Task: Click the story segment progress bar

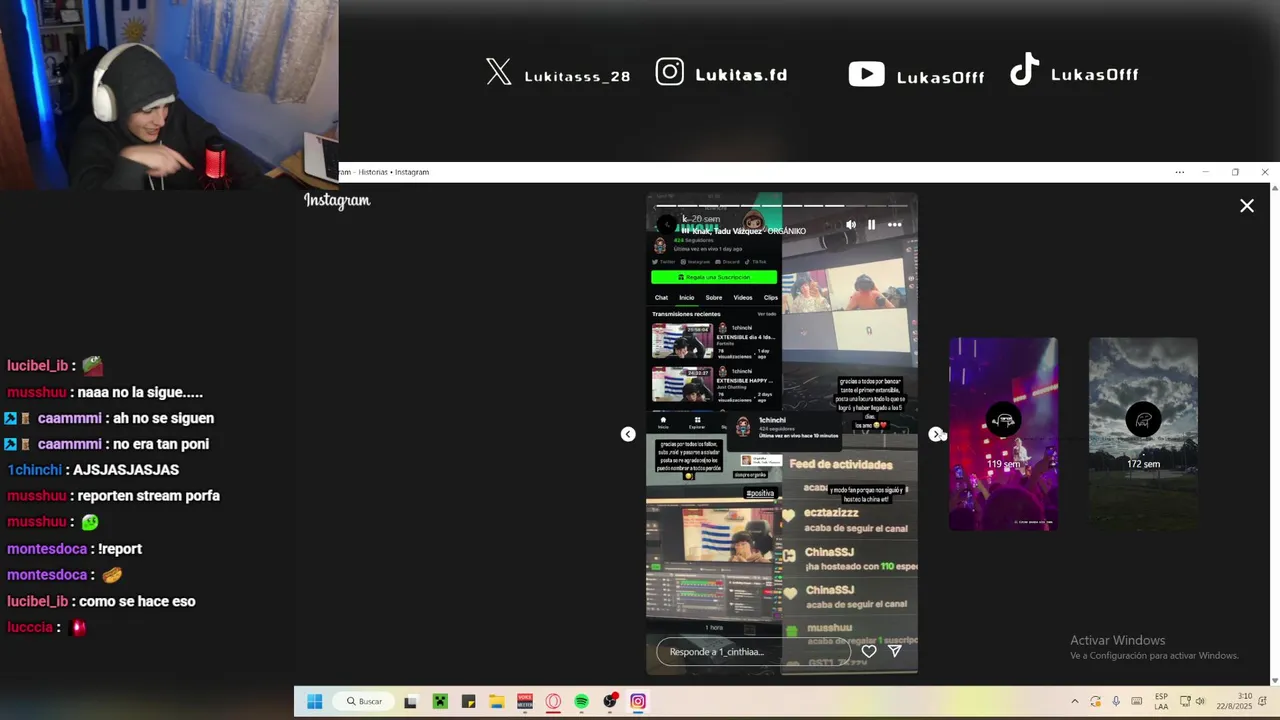Action: (781, 205)
